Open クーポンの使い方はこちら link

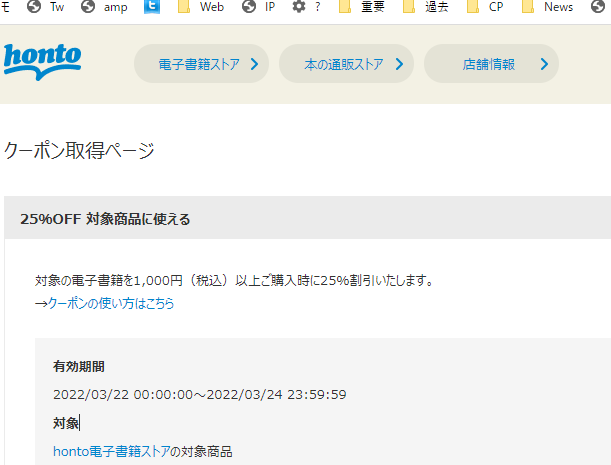[x=111, y=303]
